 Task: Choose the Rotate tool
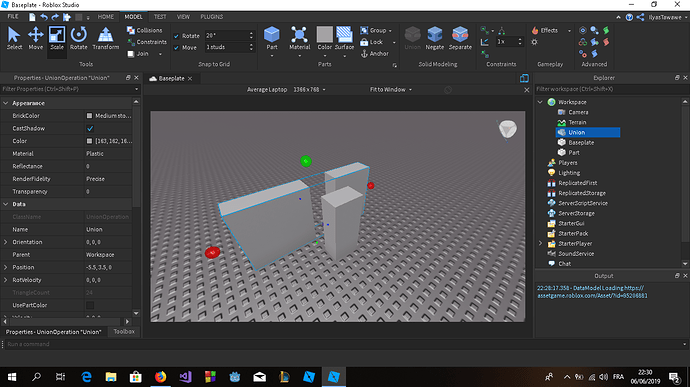(79, 38)
